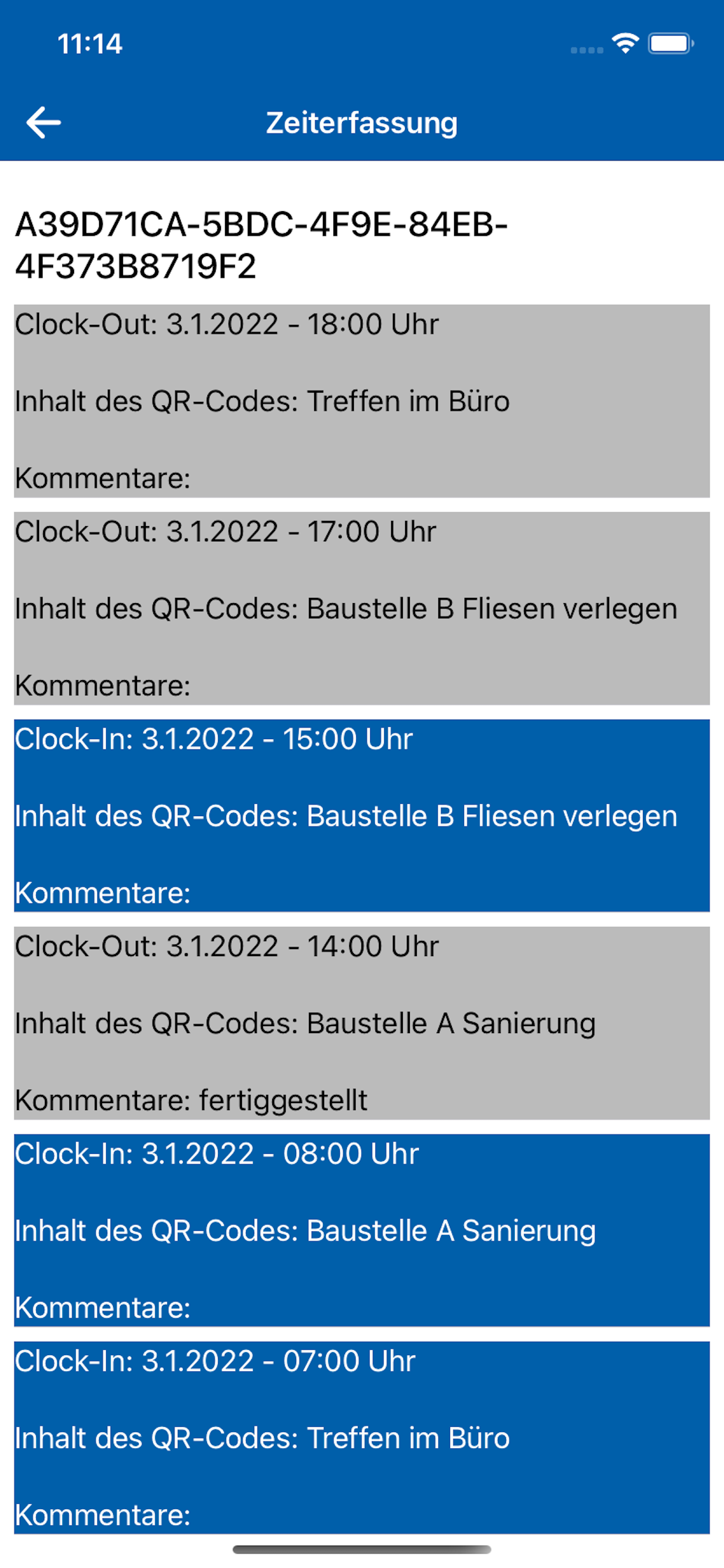Tap the battery status icon
The height and width of the screenshot is (1568, 724).
pyautogui.click(x=670, y=44)
